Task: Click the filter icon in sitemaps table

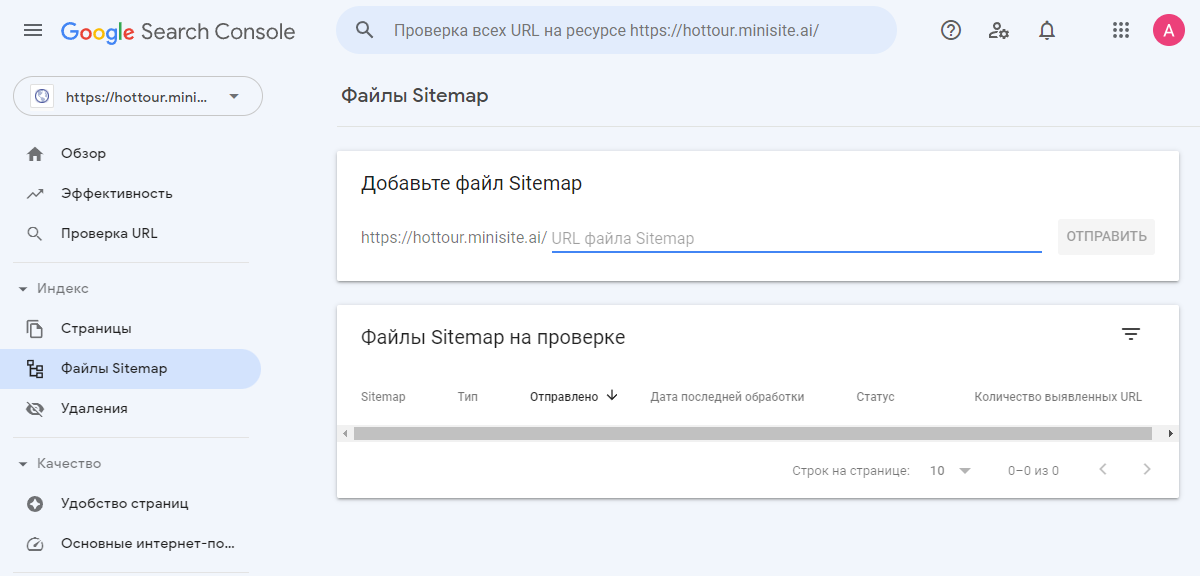Action: point(1130,334)
